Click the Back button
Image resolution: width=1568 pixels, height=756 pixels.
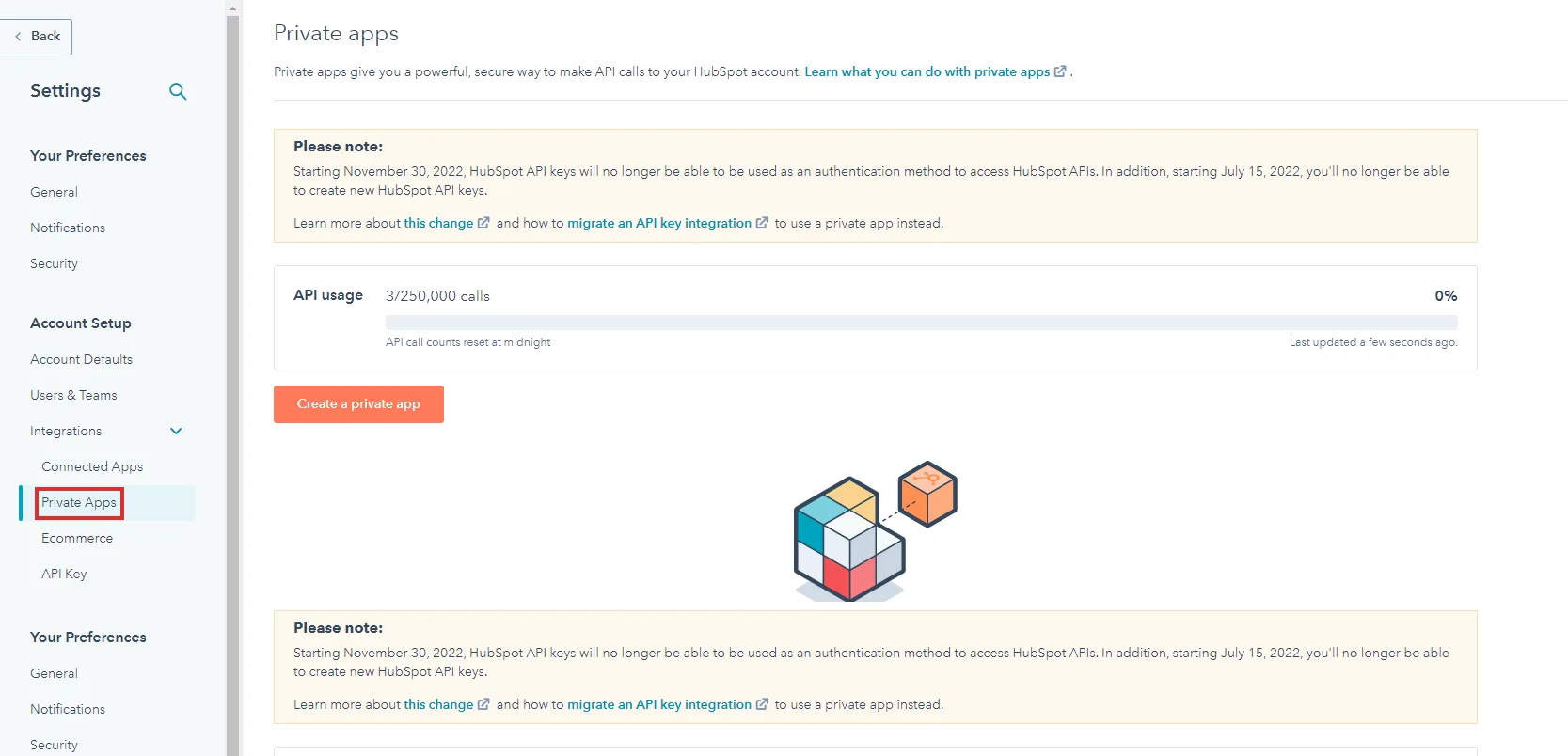[x=37, y=37]
